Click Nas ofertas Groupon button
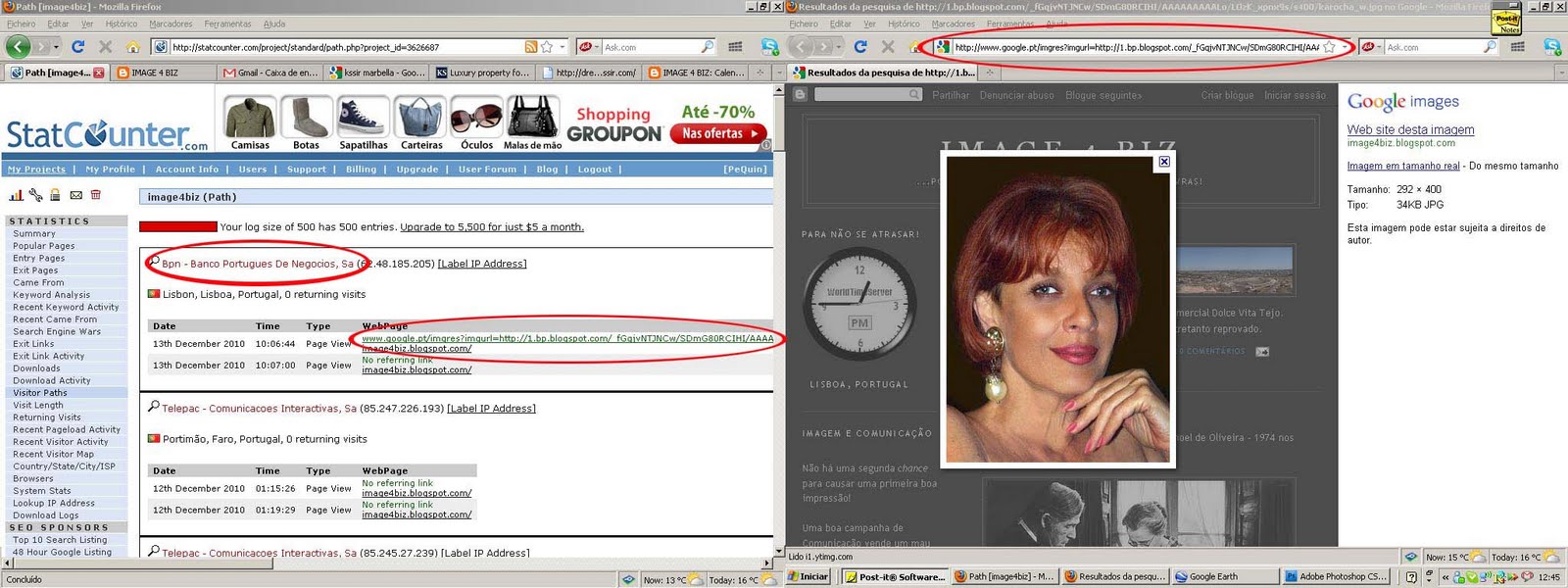The width and height of the screenshot is (1568, 588). coord(719,133)
